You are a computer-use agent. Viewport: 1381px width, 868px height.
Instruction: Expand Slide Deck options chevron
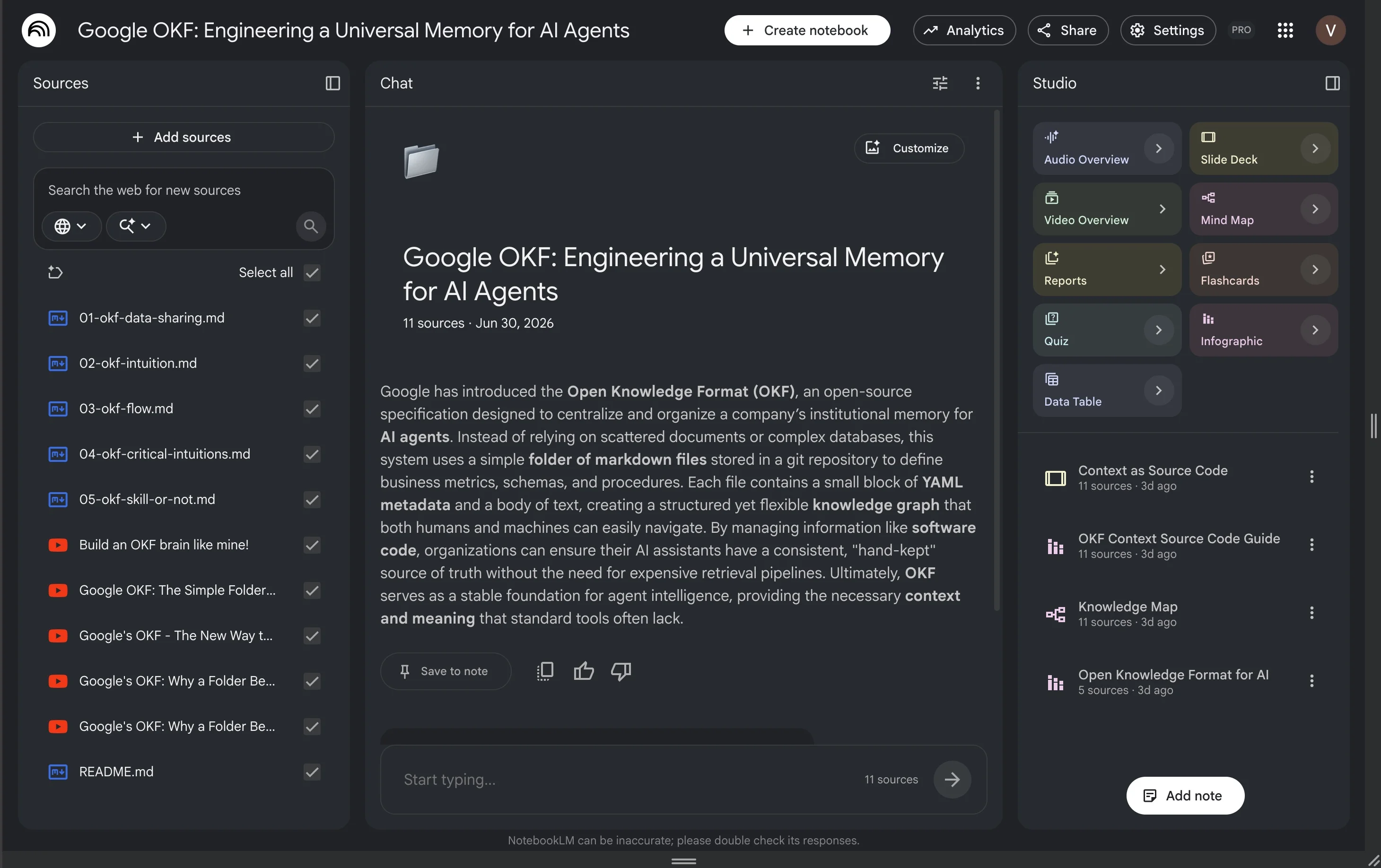[x=1315, y=148]
